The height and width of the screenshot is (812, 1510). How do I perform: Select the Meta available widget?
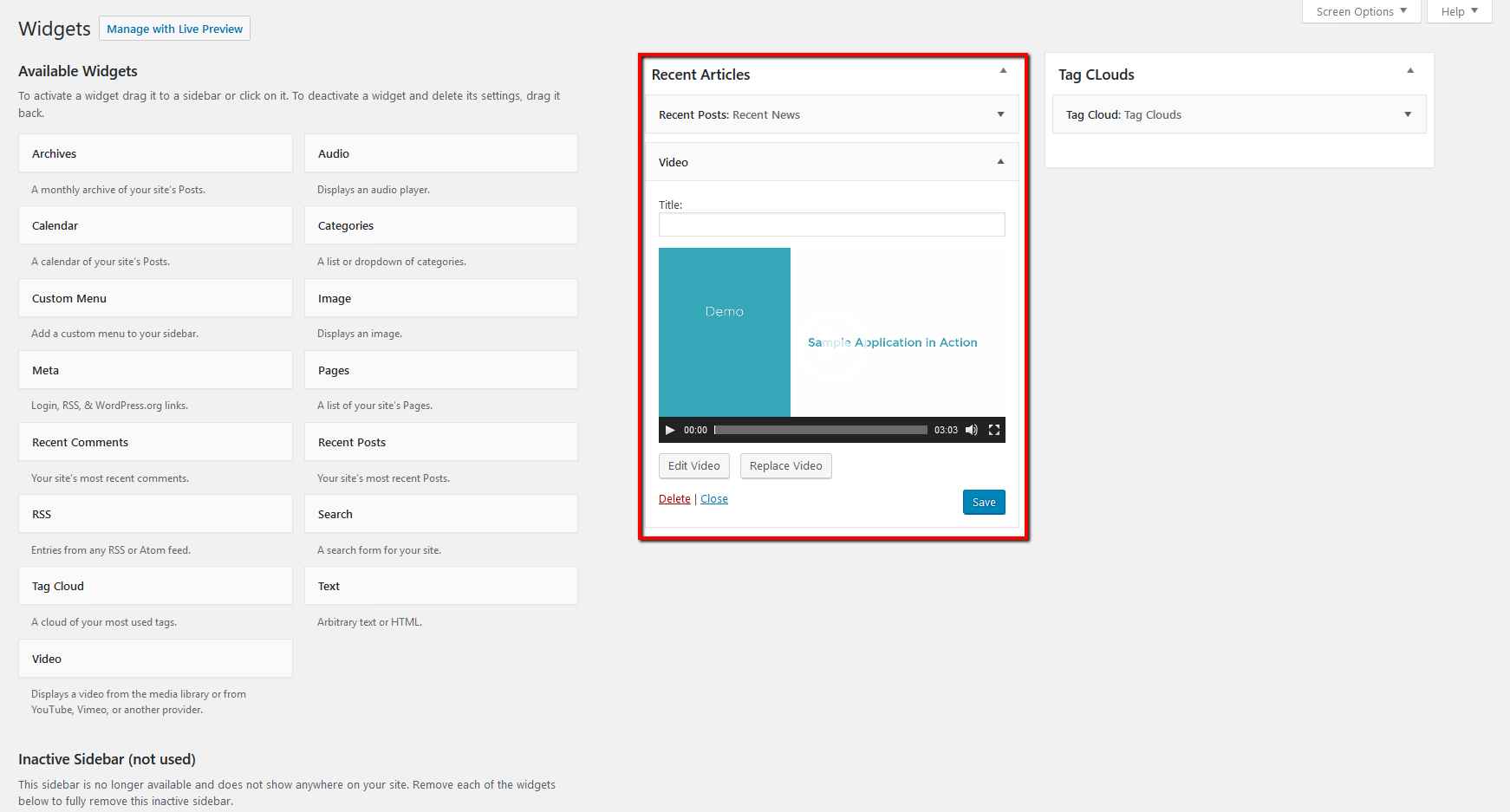tap(155, 370)
